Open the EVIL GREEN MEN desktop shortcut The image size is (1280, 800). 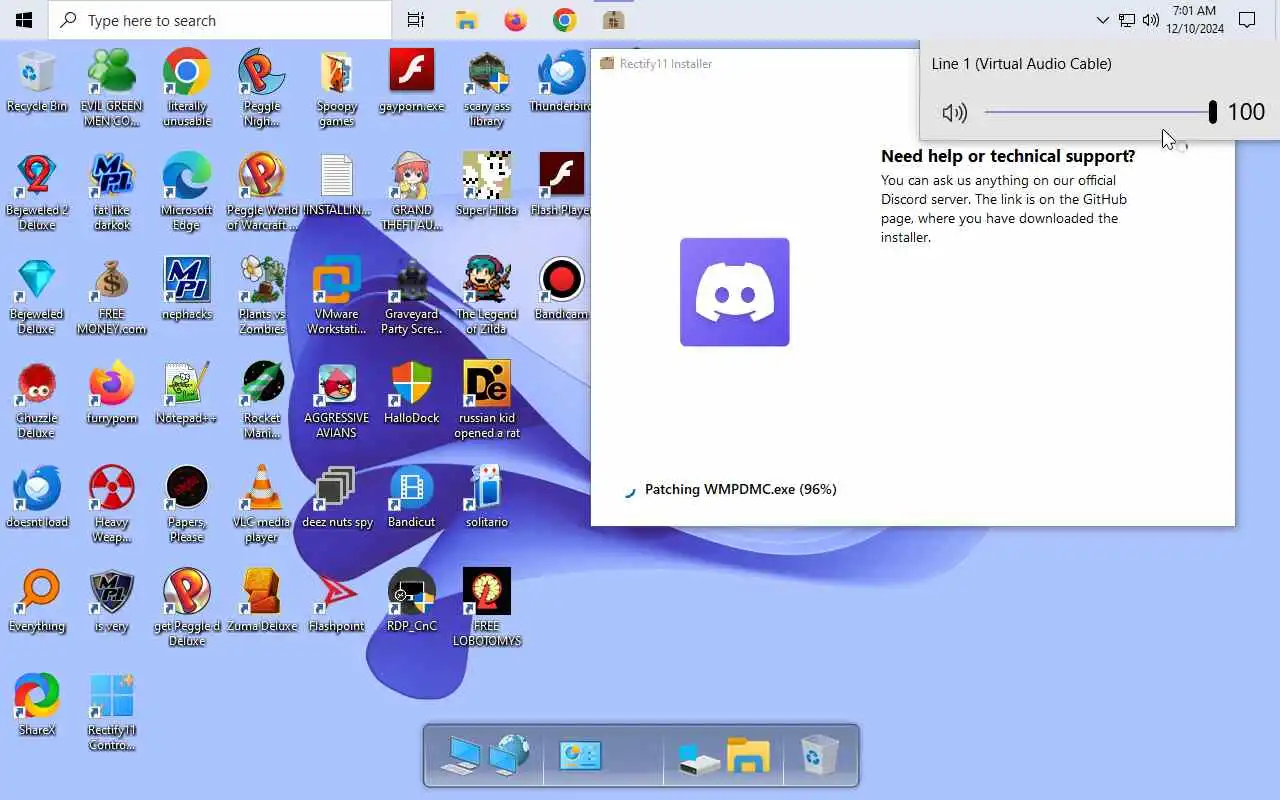(112, 88)
